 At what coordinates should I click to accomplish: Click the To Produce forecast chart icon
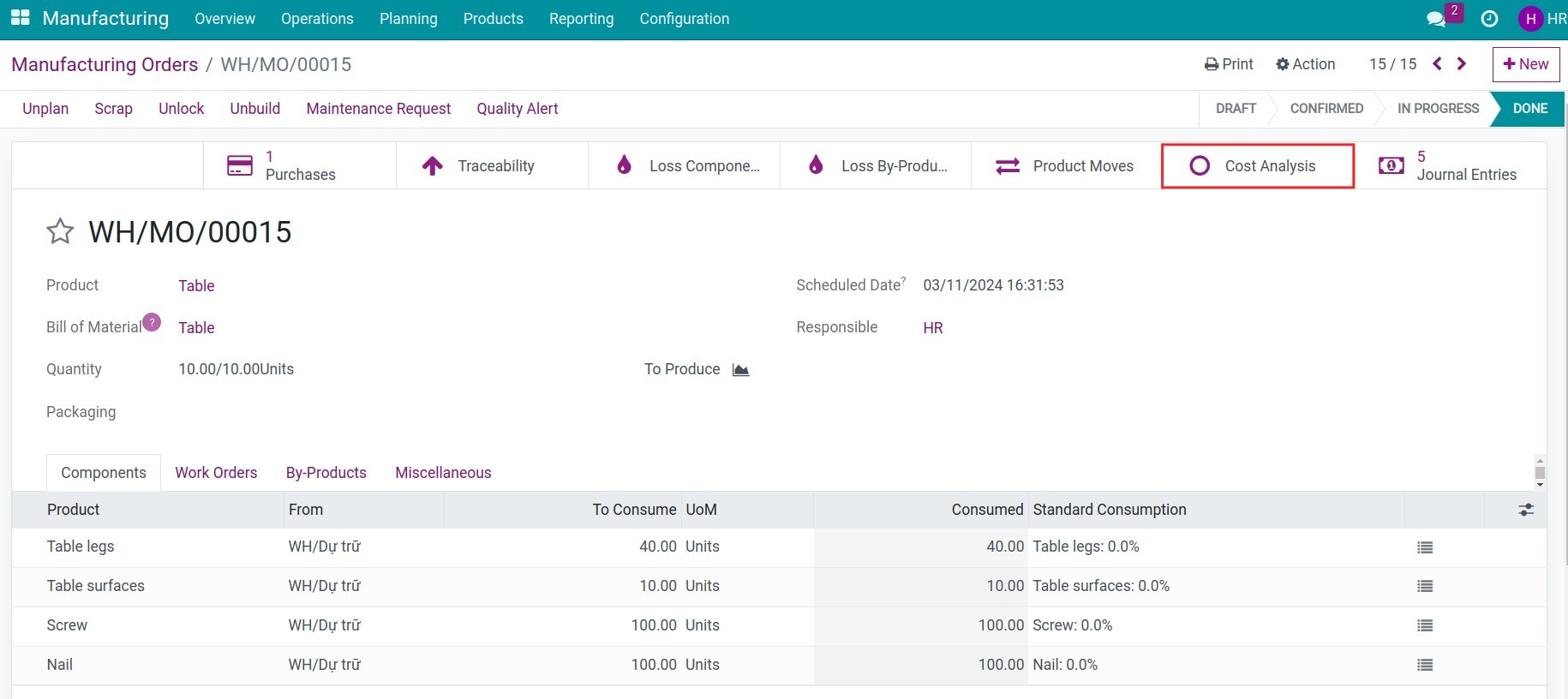[x=741, y=370]
